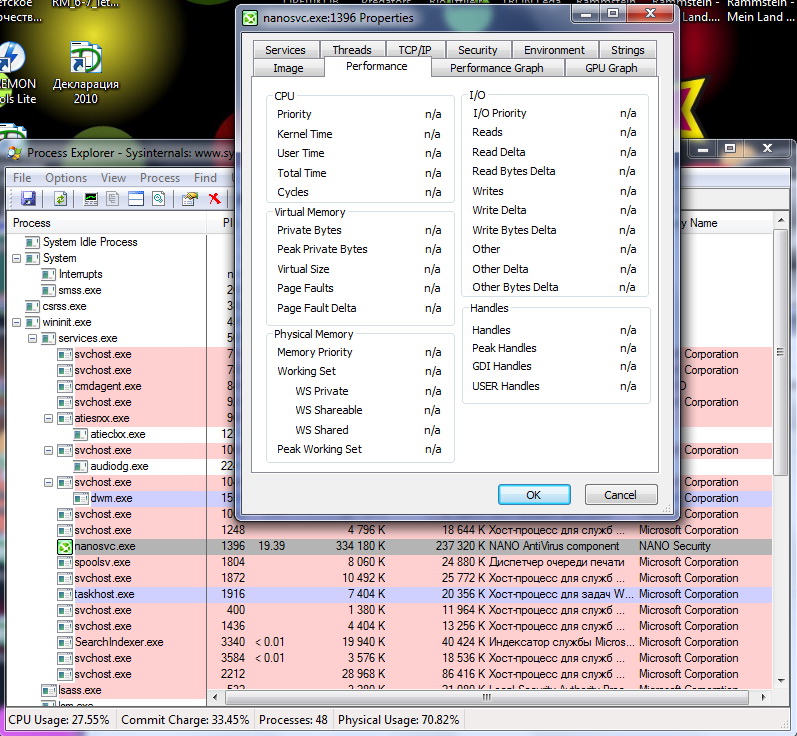This screenshot has height=736, width=797.
Task: Select the green nanosvc.exe process icon
Action: [x=65, y=547]
